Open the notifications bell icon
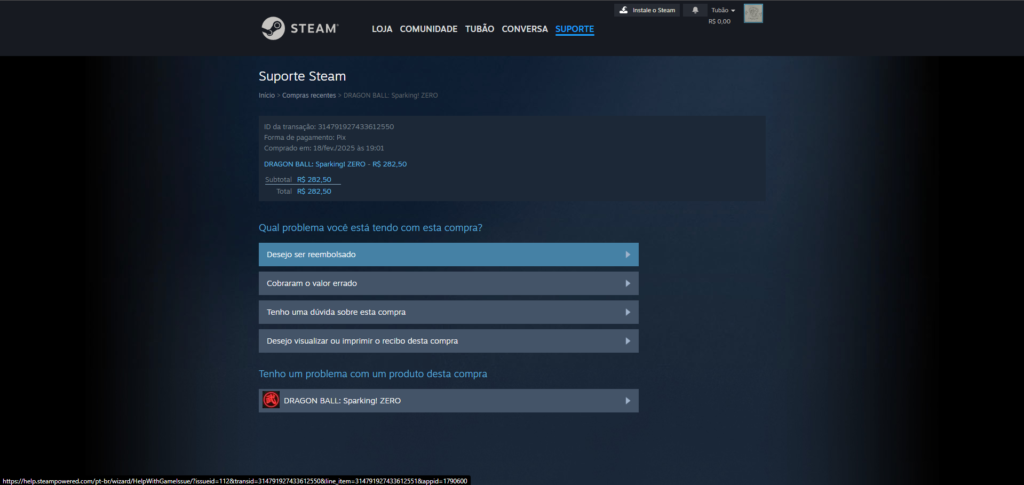 pos(695,10)
